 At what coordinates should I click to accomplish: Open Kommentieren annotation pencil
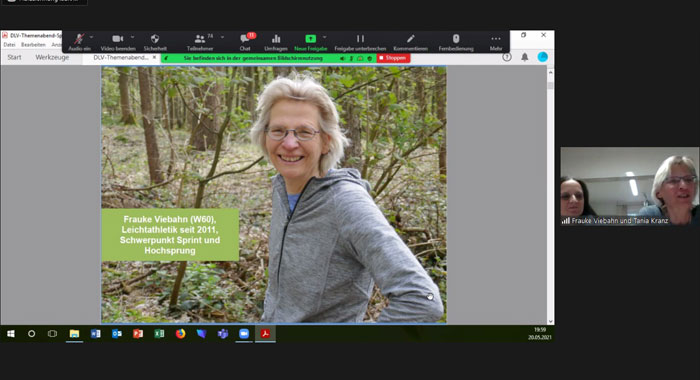pos(411,42)
